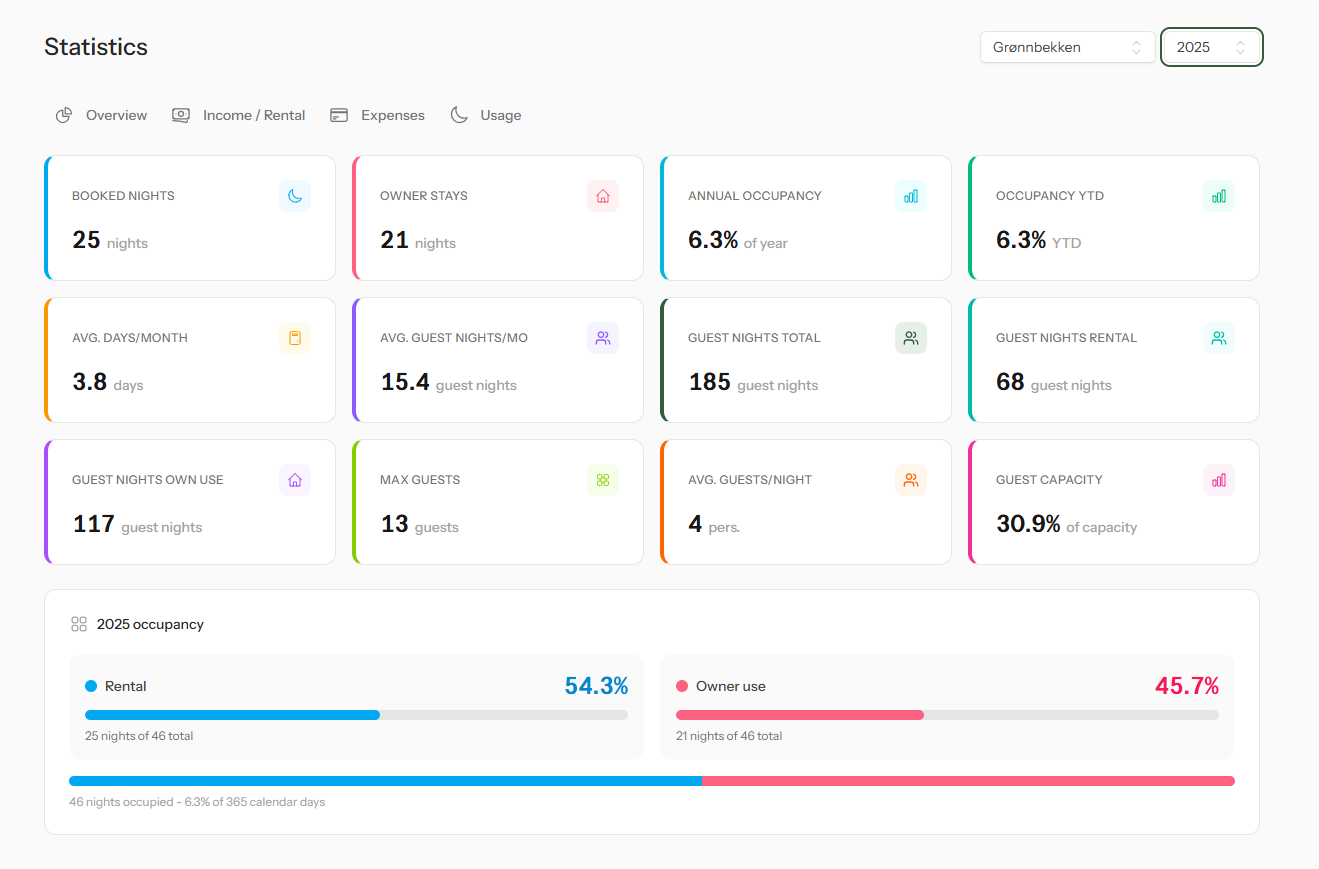
Task: Click the '21 nights of 46 total' text
Action: pos(729,736)
